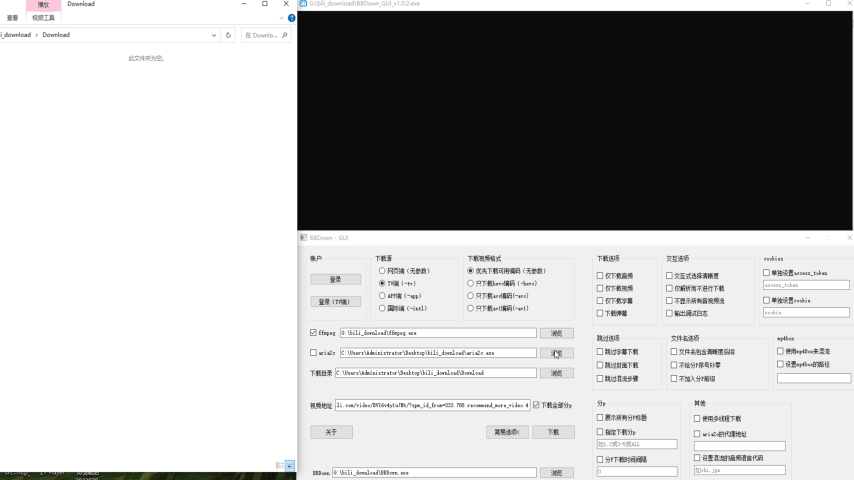Open the 视频工具 ribbon tab

tap(44, 18)
